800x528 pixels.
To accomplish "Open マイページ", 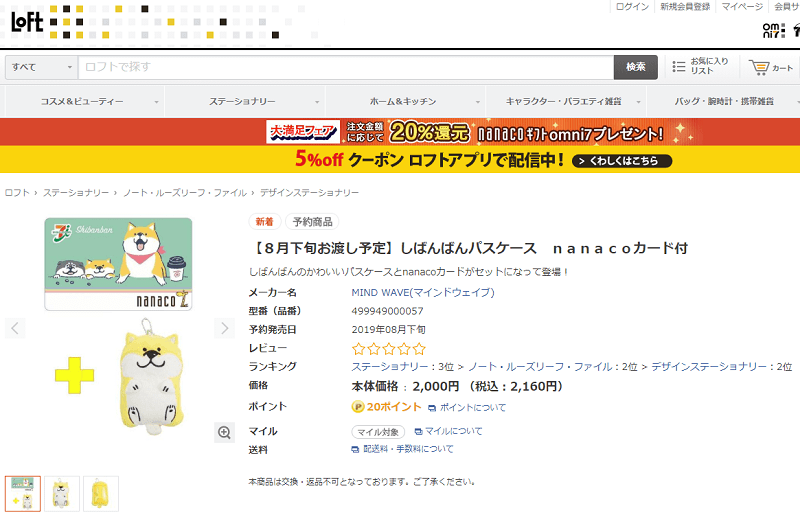I will [x=742, y=7].
